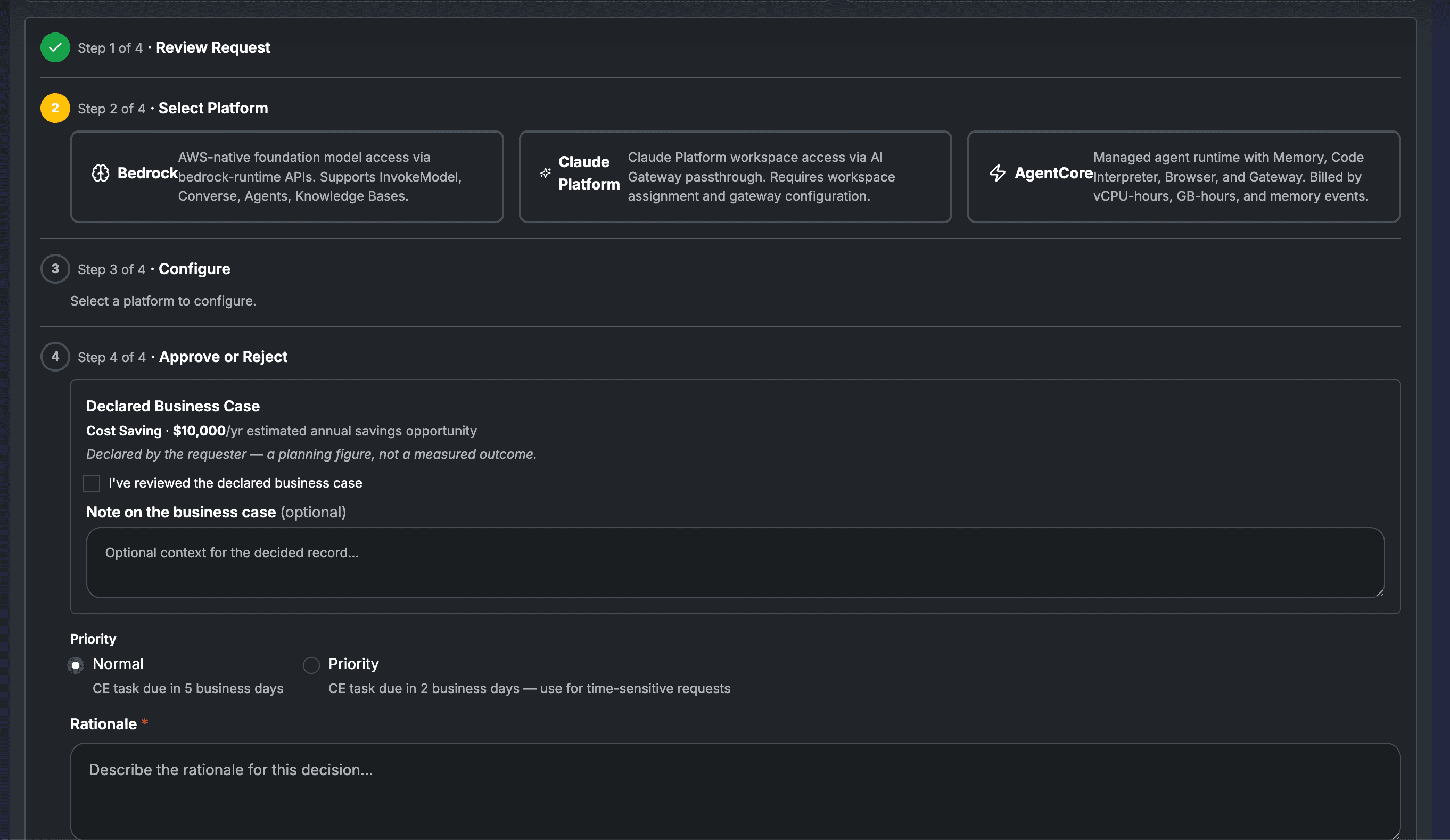Choose the AgentCore platform card
The image size is (1450, 840).
click(1184, 177)
